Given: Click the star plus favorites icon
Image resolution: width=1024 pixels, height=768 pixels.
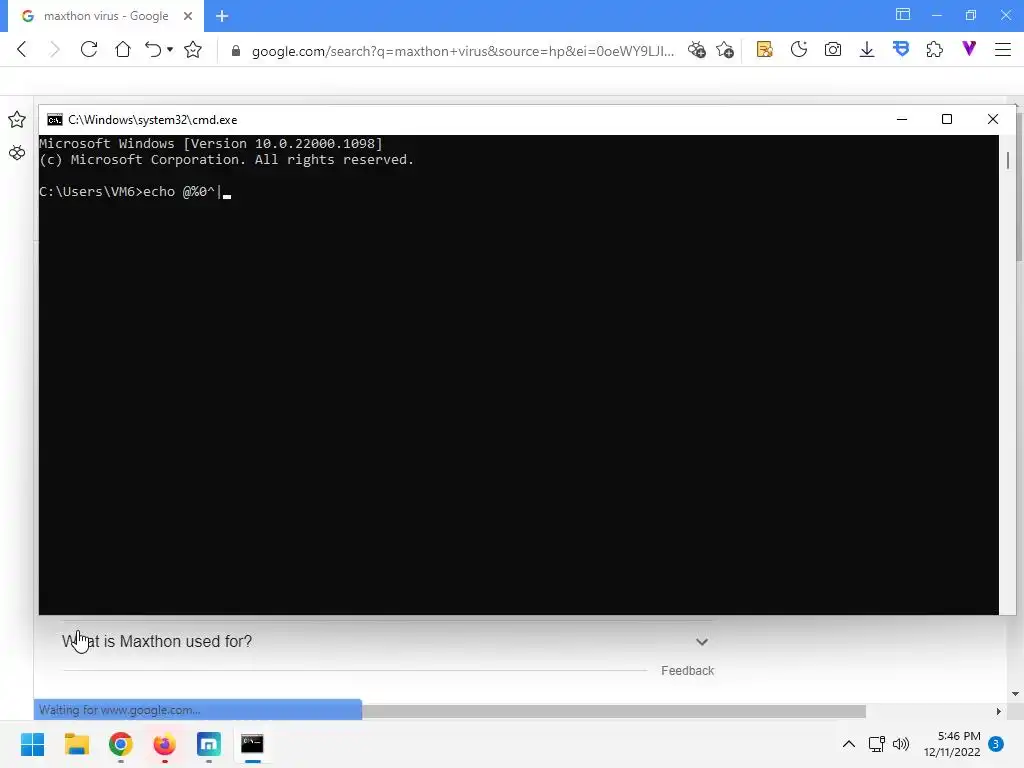Looking at the screenshot, I should [725, 50].
